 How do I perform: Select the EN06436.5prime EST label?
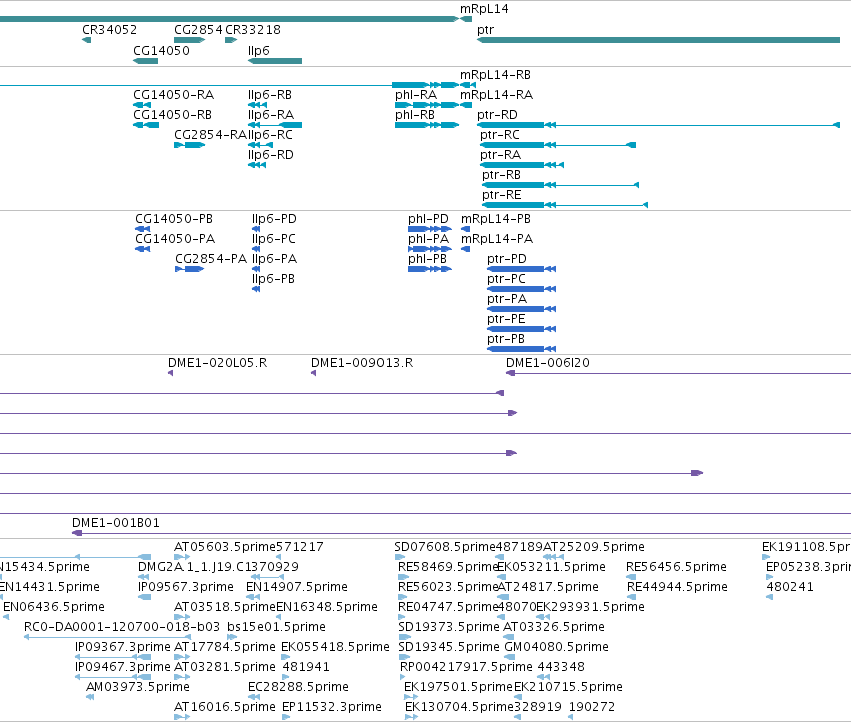54,607
